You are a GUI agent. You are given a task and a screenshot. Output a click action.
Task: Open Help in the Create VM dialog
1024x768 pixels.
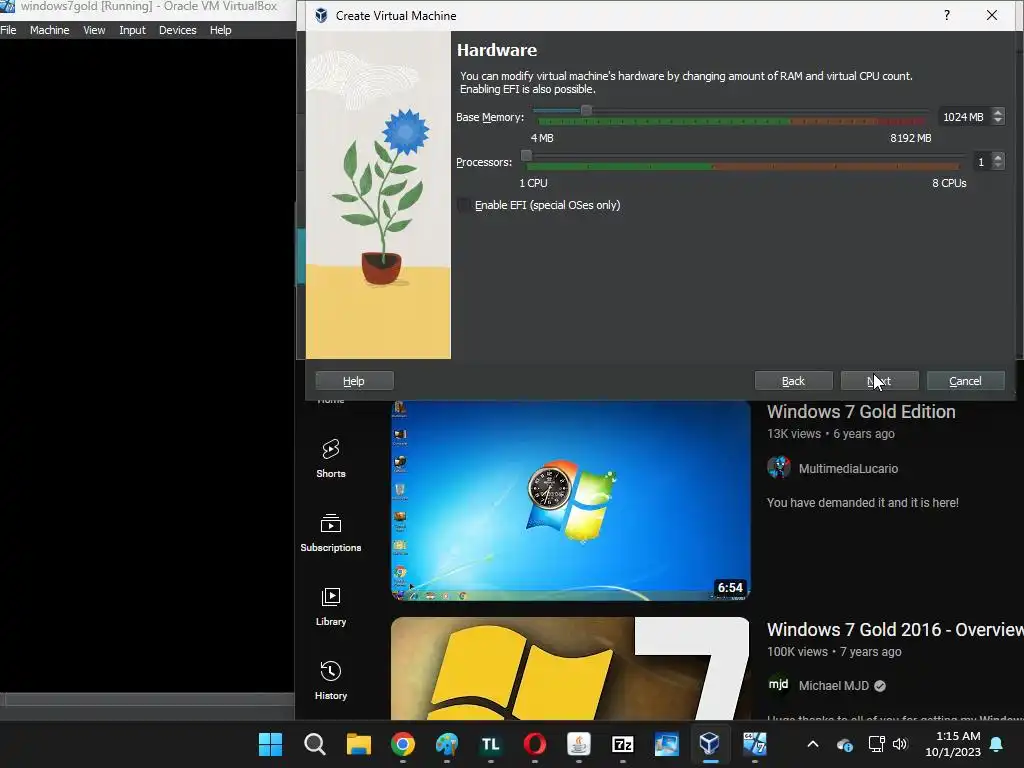[x=354, y=381]
